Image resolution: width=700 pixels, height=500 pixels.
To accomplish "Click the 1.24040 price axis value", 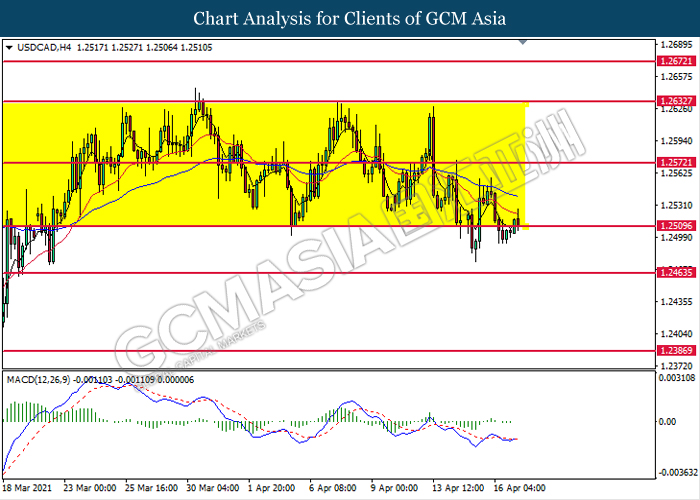I will (677, 334).
